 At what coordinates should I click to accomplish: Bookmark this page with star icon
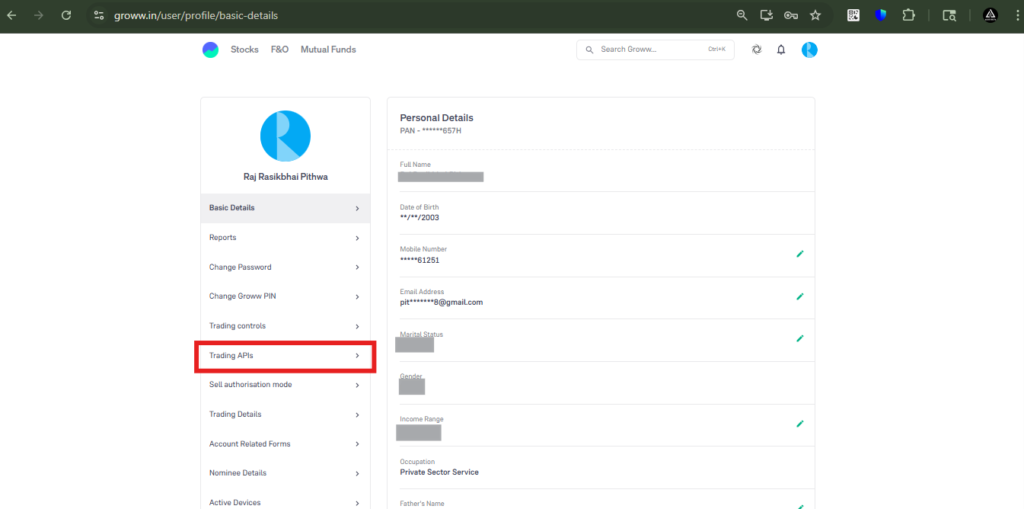tap(815, 16)
